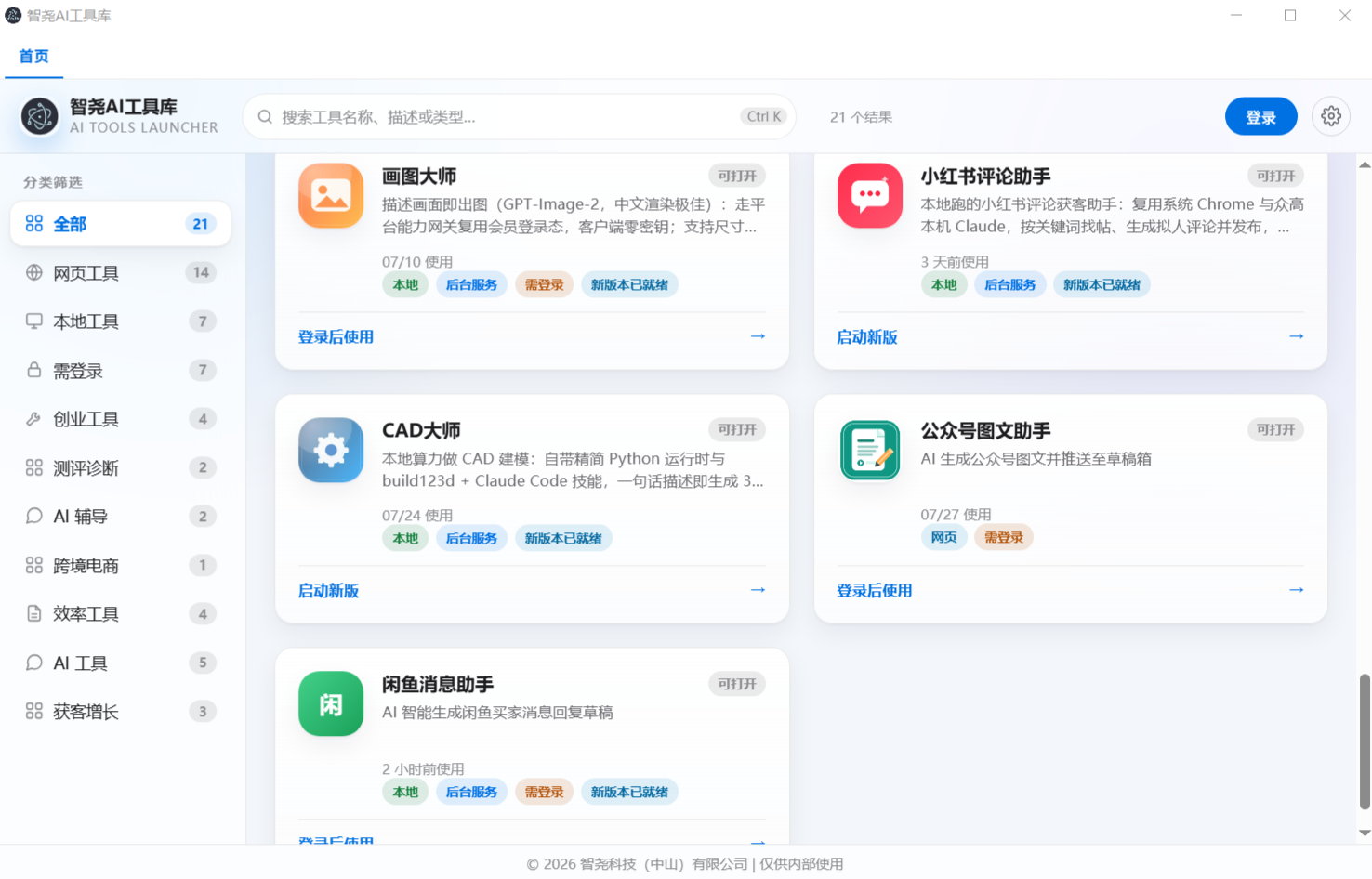Click the chat bubble icon beside AI 辅导
This screenshot has width=1372, height=879.
(34, 516)
